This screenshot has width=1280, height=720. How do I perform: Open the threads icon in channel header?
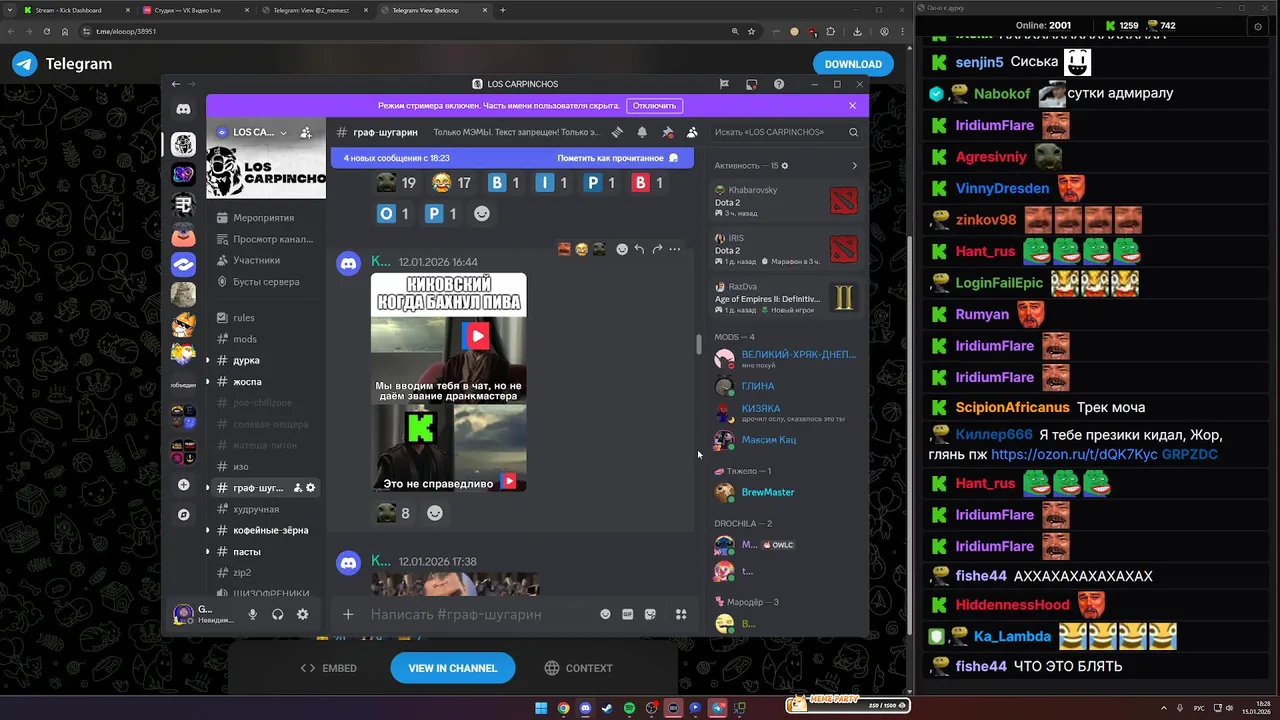[617, 132]
